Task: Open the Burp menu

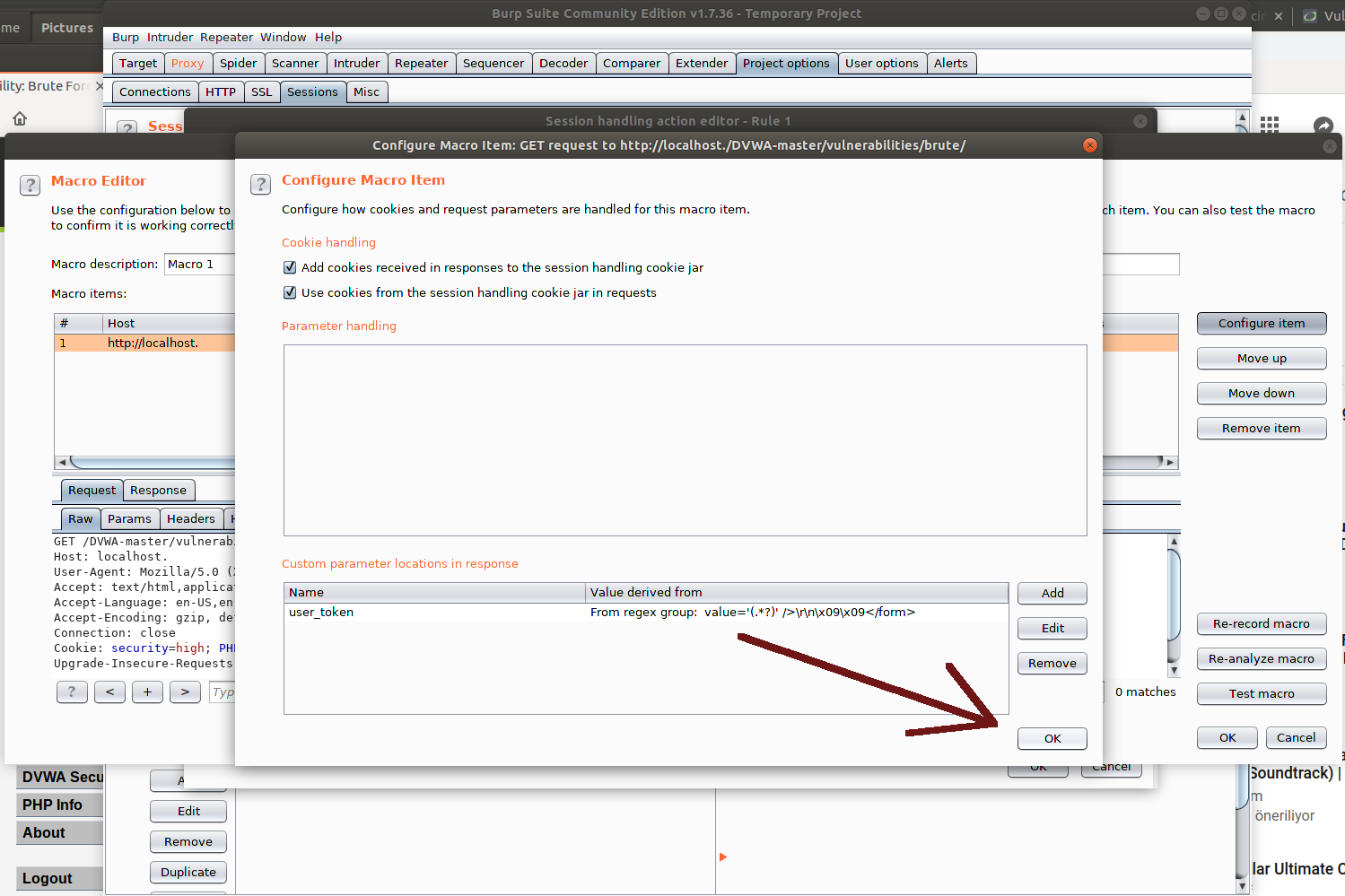Action: (126, 37)
